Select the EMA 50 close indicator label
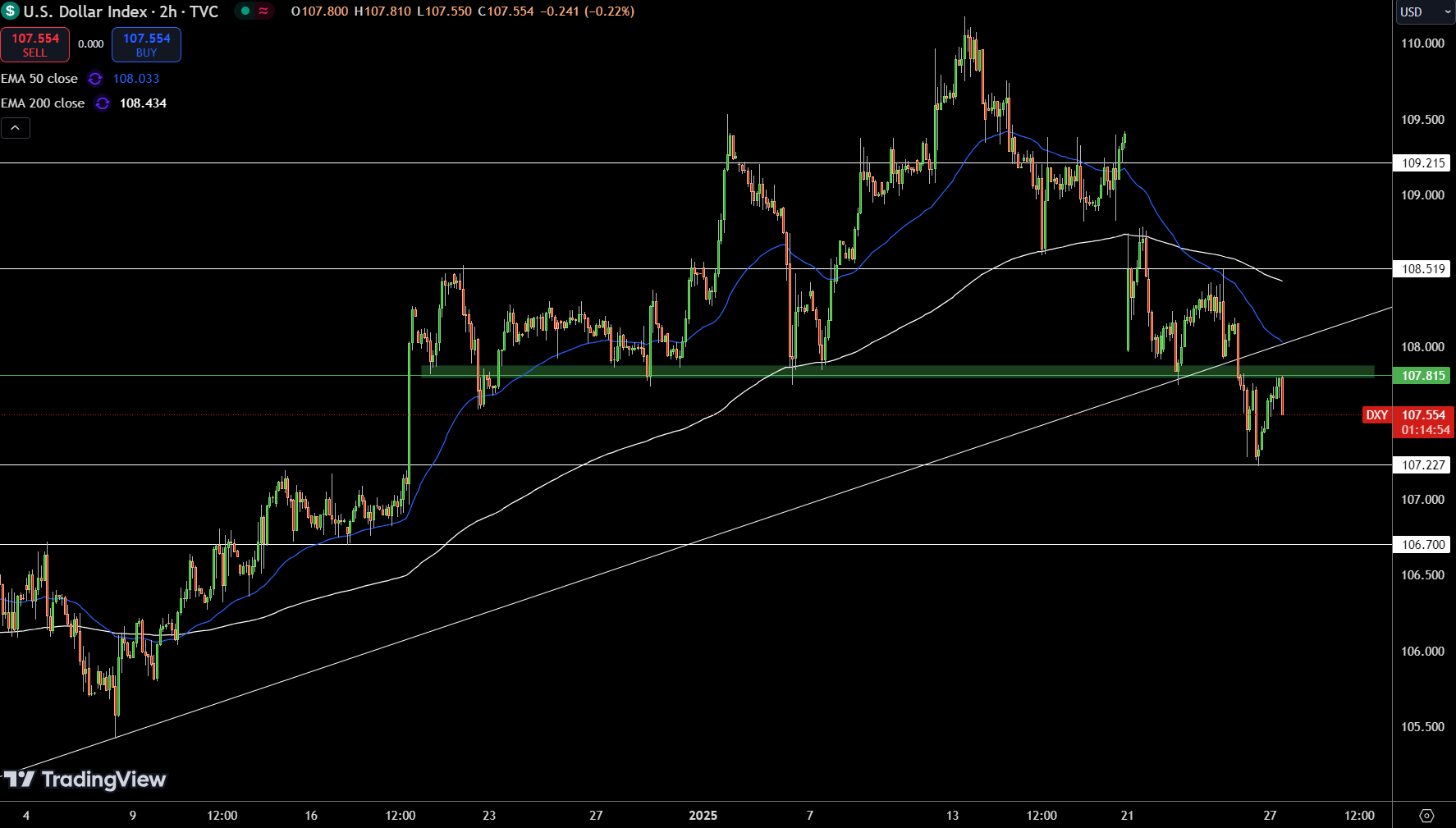 pyautogui.click(x=39, y=79)
